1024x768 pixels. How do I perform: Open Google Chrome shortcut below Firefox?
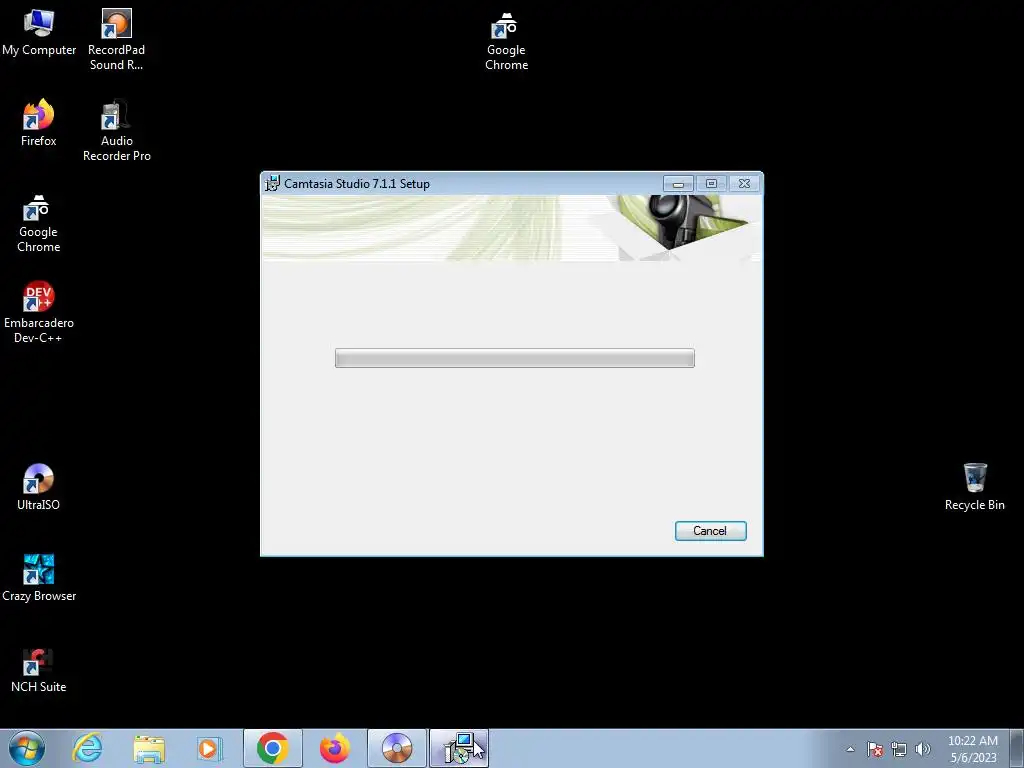click(x=39, y=223)
